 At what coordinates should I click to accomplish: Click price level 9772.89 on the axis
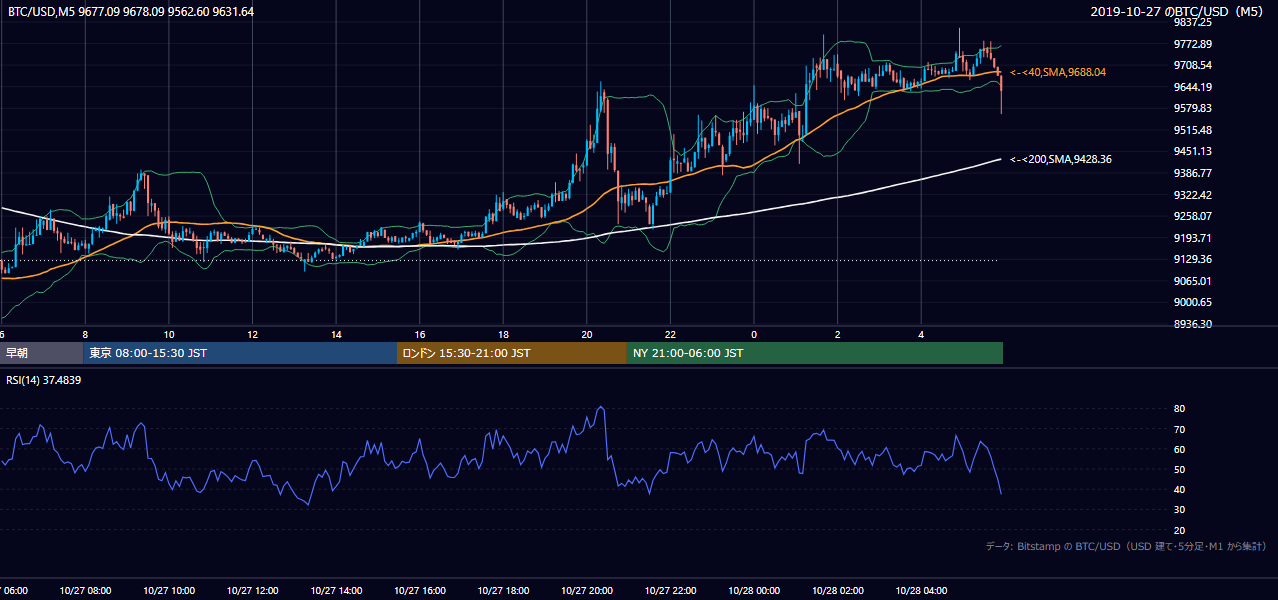tap(1193, 44)
